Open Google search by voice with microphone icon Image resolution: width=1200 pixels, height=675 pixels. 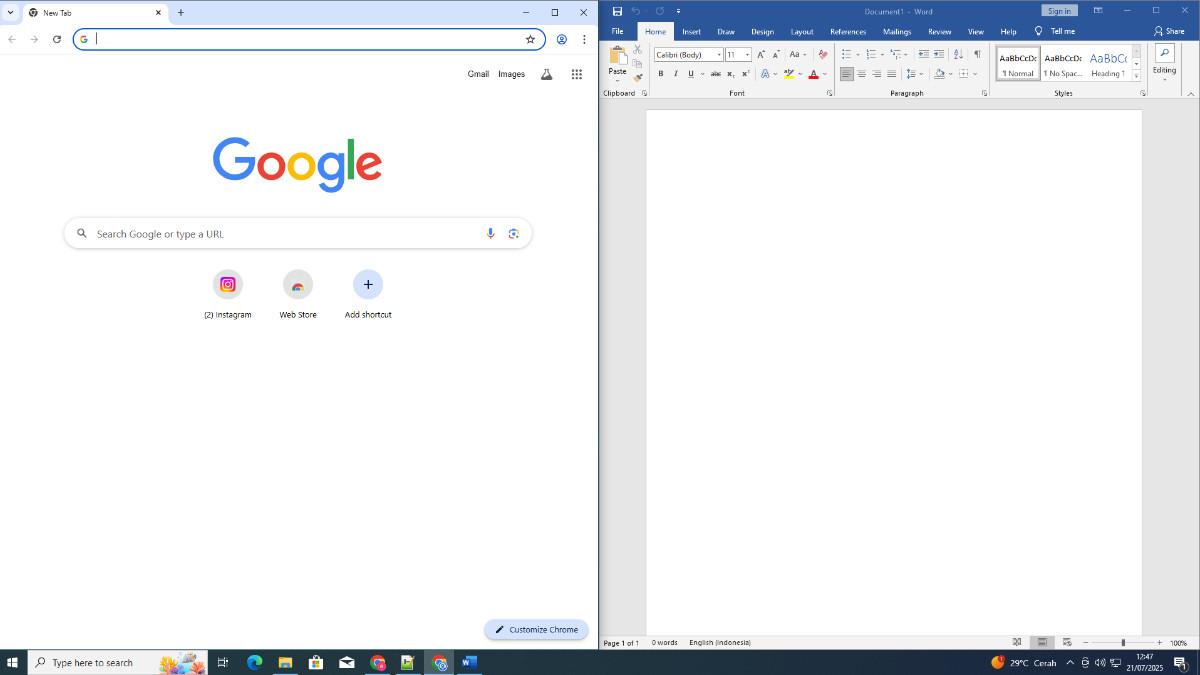pos(490,233)
